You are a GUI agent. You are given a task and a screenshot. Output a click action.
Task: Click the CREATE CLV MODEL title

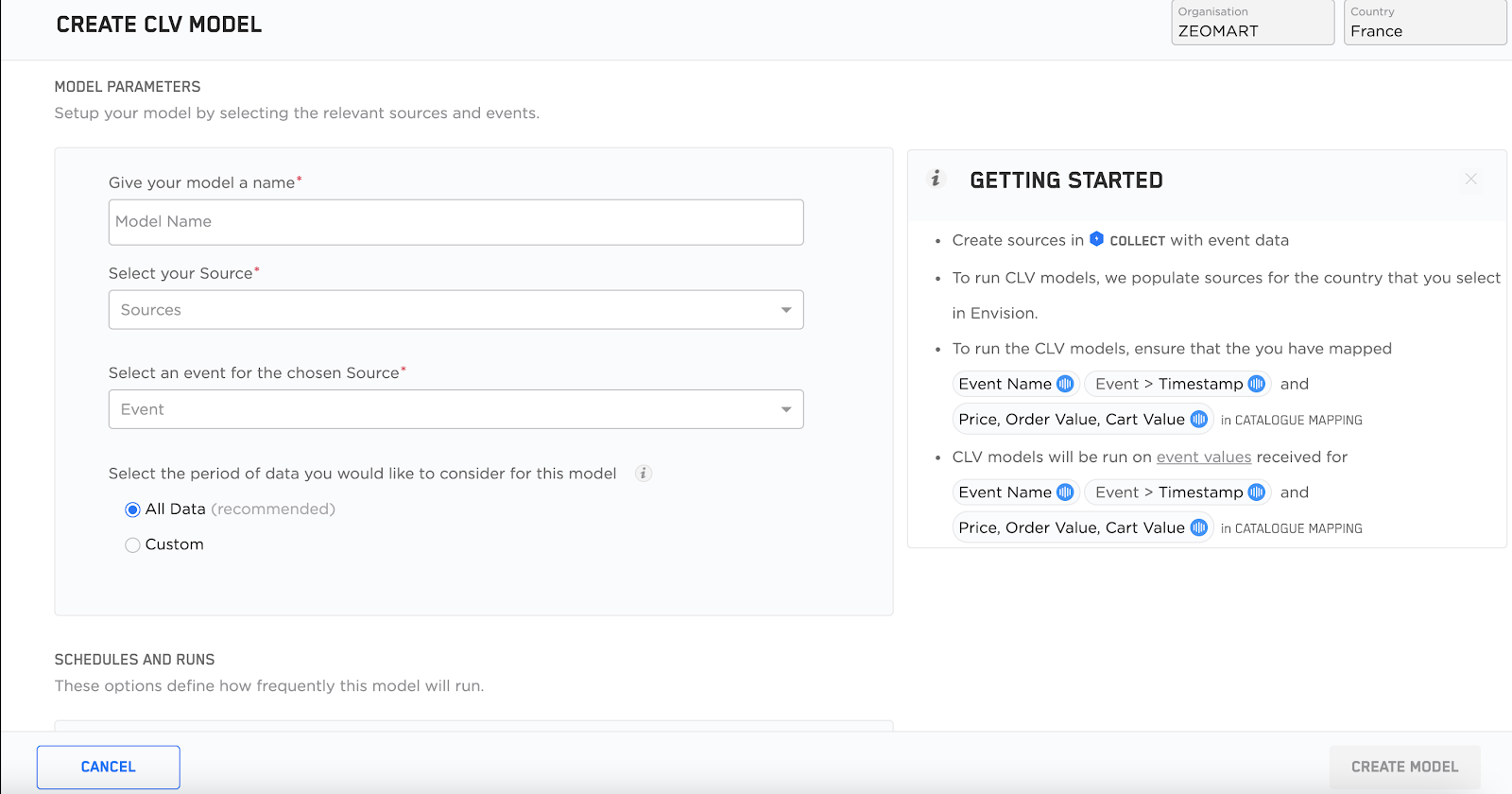tap(159, 25)
